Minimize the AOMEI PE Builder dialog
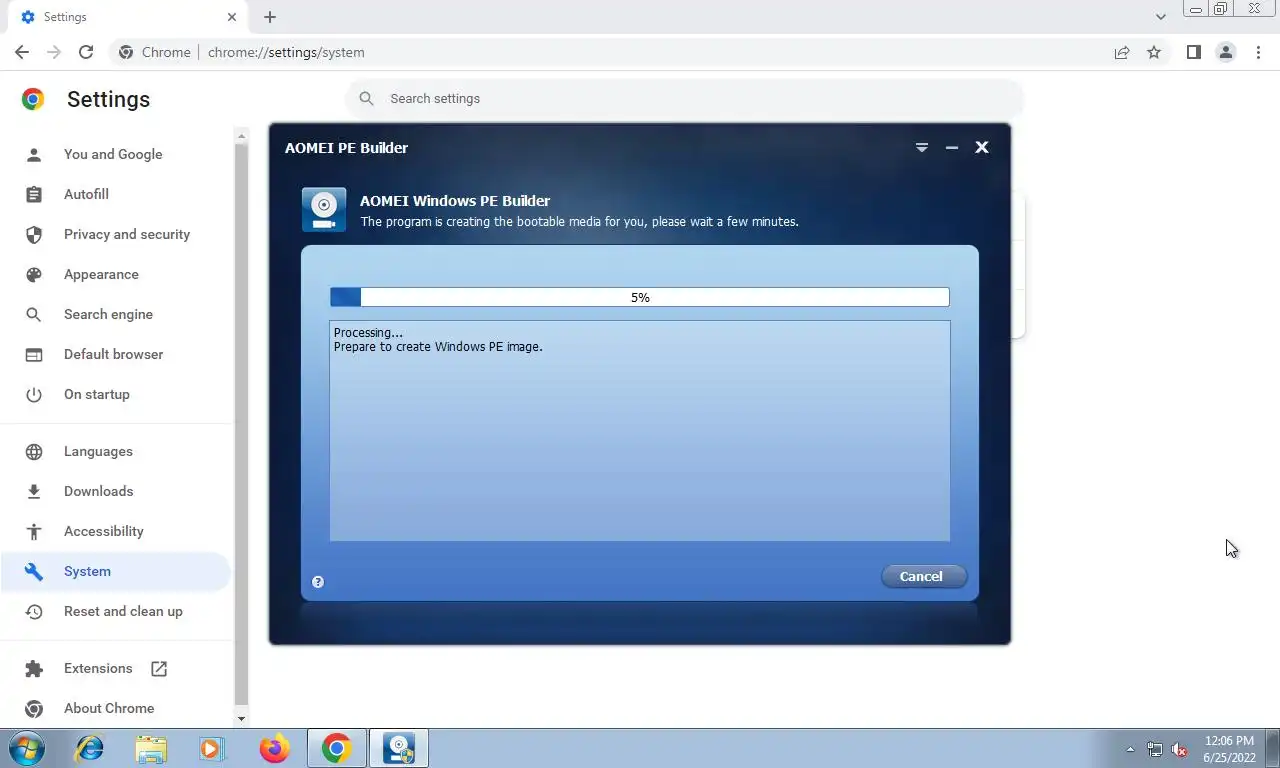Image resolution: width=1280 pixels, height=768 pixels. click(x=952, y=147)
